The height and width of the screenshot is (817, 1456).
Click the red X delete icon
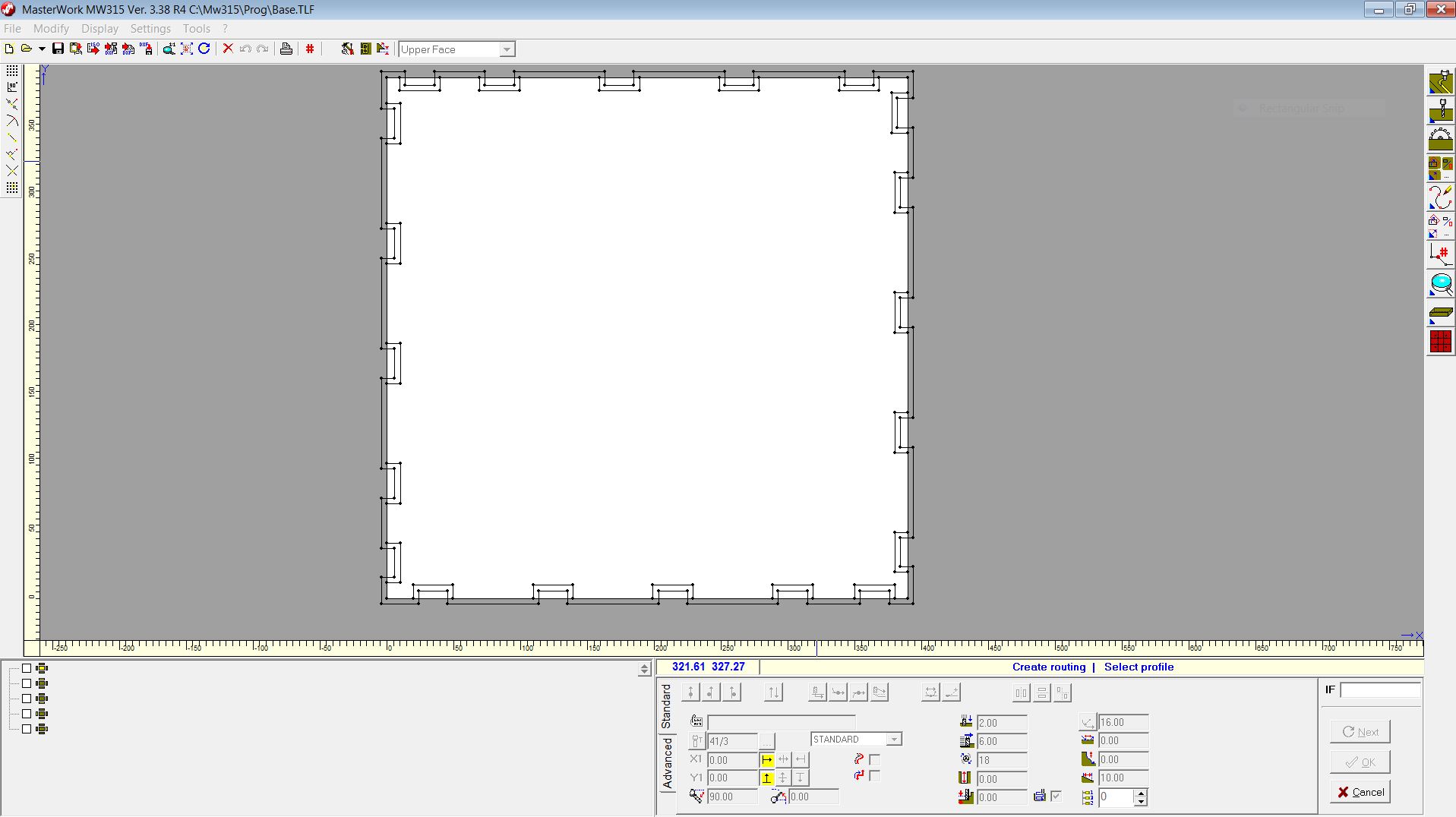click(228, 49)
